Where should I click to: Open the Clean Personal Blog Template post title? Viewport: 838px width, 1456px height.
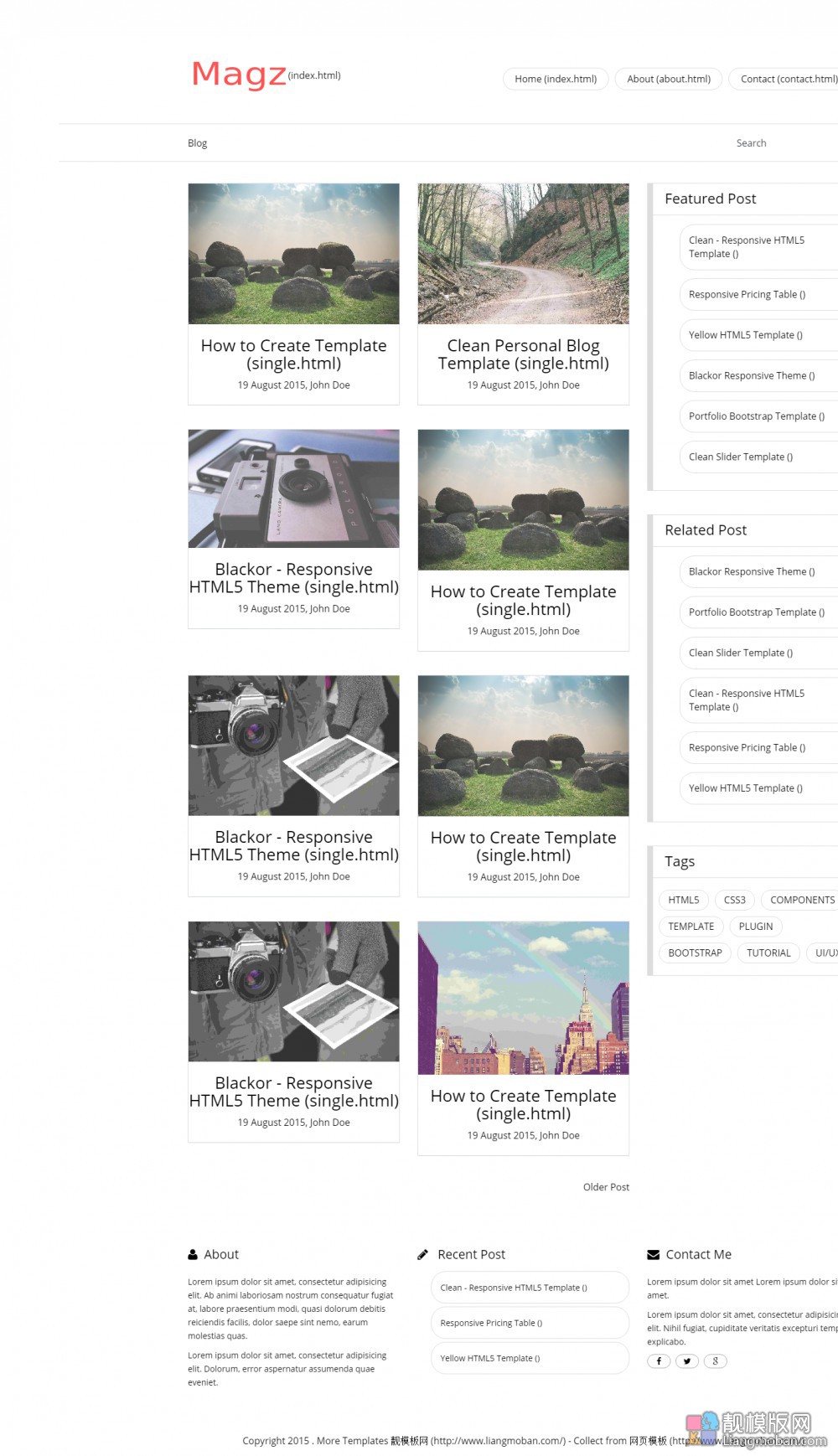(524, 354)
